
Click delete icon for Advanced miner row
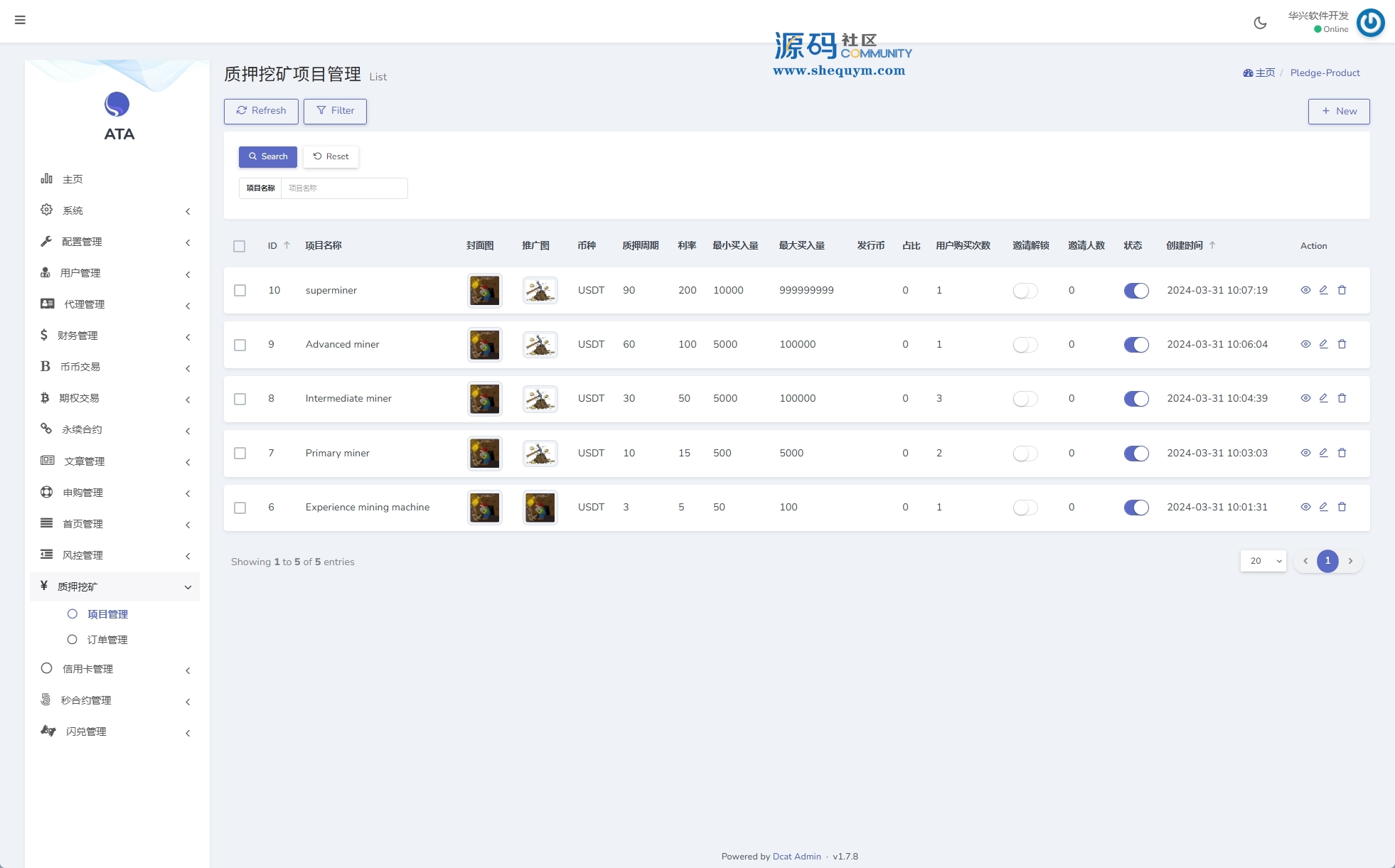1342,344
